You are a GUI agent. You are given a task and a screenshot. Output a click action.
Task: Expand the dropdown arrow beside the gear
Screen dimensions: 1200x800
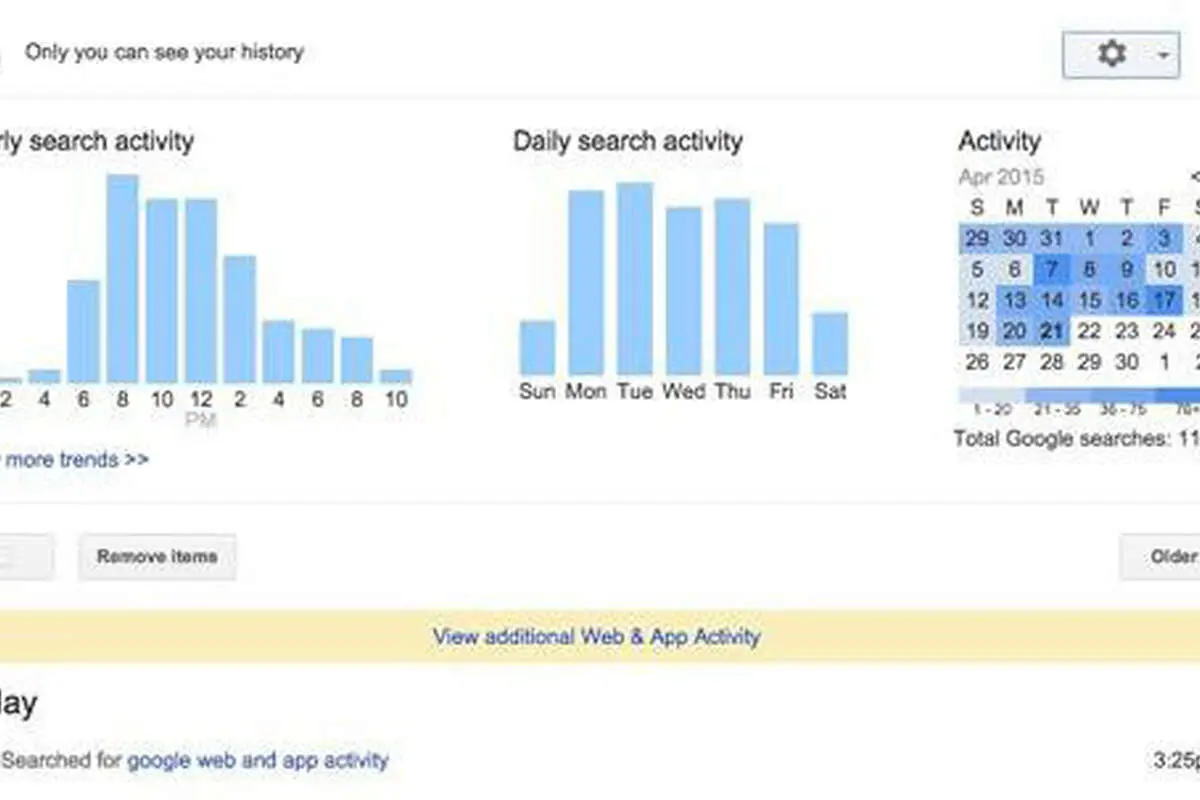[x=1163, y=55]
